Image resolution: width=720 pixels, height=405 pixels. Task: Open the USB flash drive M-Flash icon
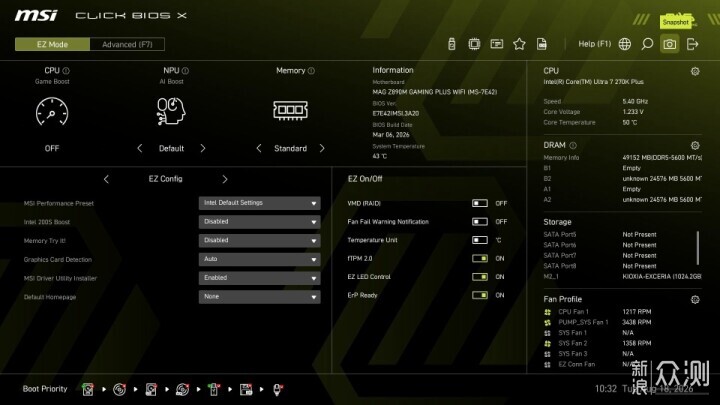pos(452,44)
